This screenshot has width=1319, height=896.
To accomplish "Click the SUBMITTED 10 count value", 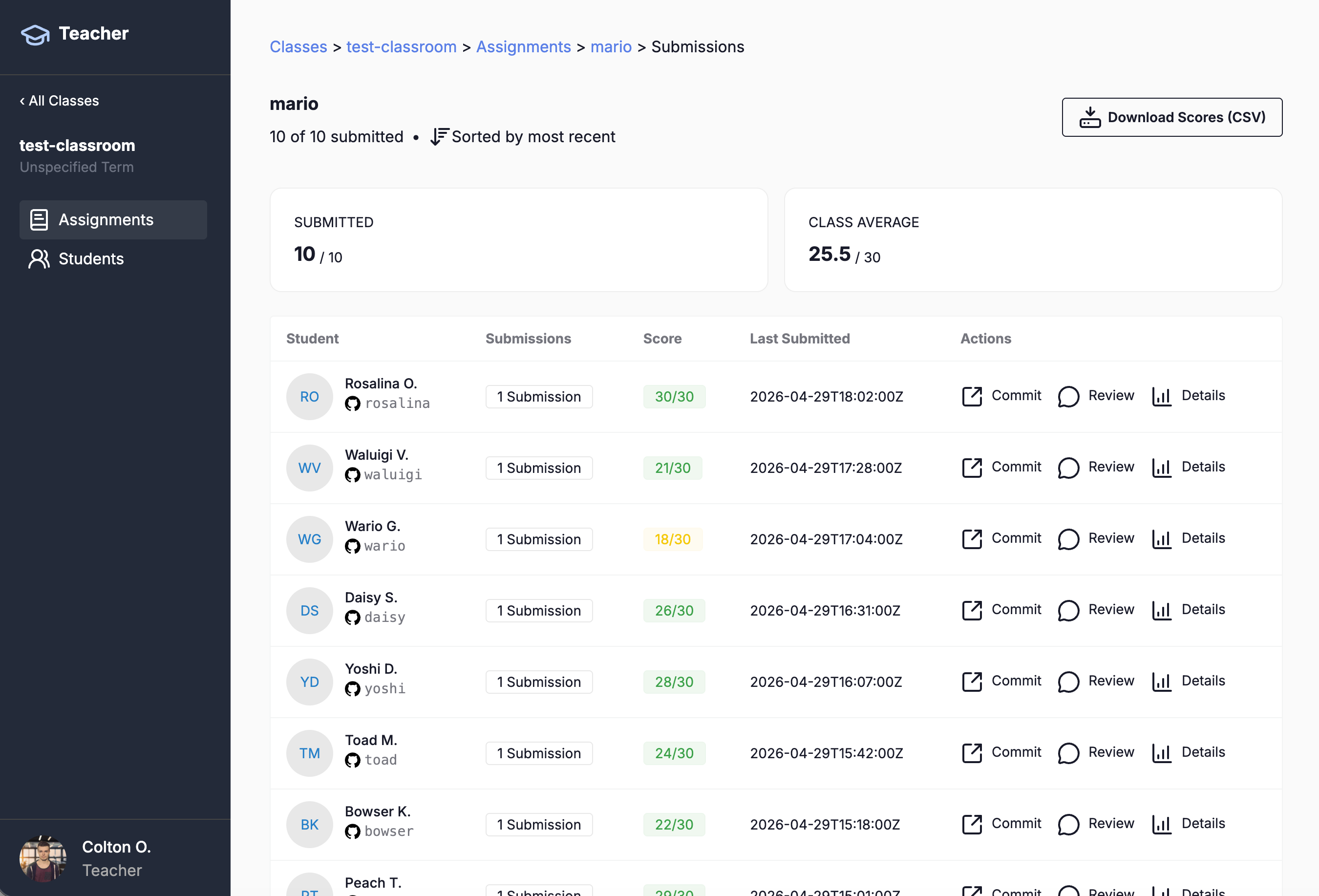I will click(x=304, y=254).
